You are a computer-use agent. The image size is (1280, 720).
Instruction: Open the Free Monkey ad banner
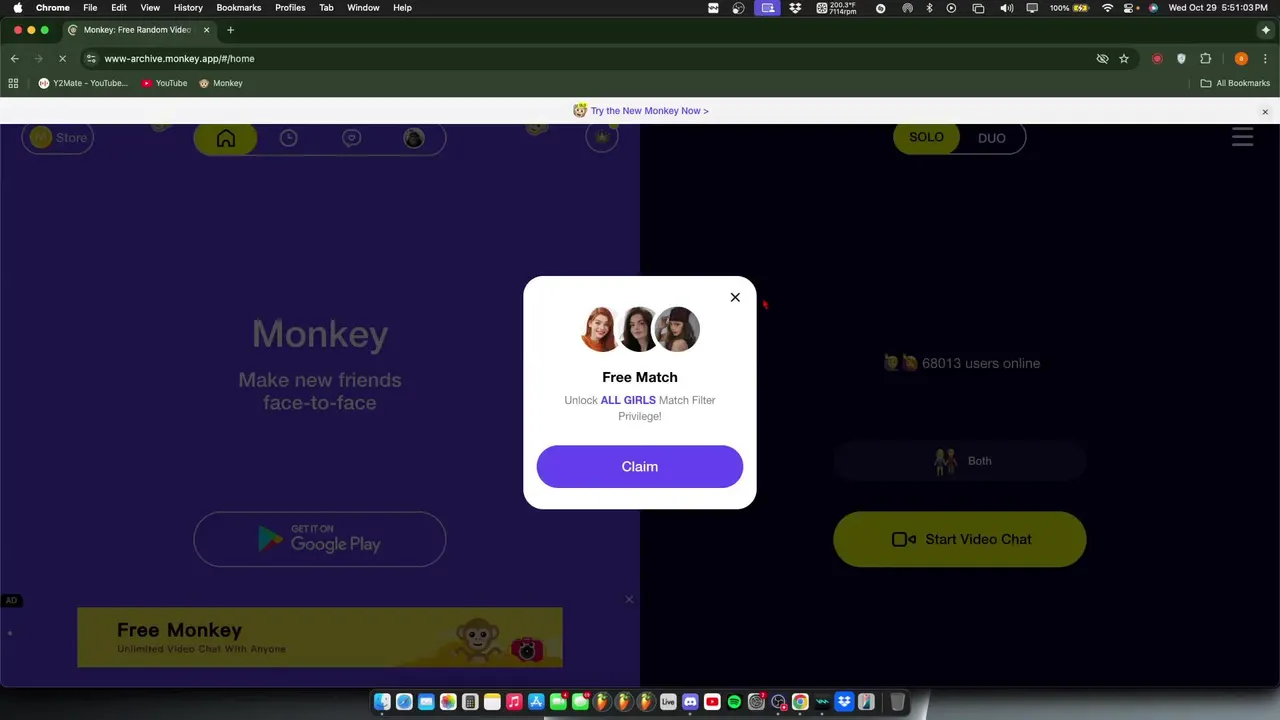320,637
